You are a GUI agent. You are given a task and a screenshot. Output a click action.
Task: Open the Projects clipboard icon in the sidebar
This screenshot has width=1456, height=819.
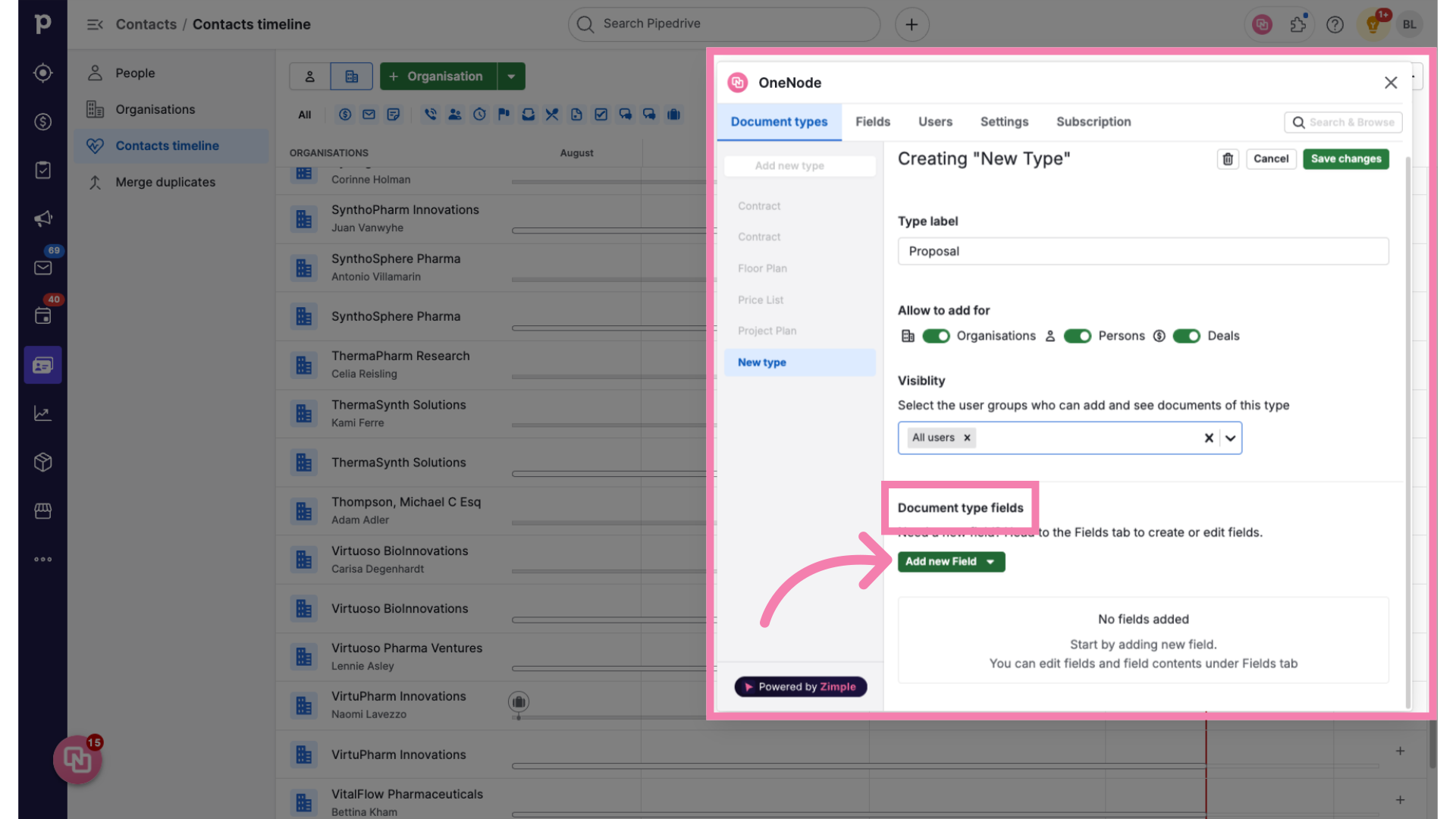point(42,170)
